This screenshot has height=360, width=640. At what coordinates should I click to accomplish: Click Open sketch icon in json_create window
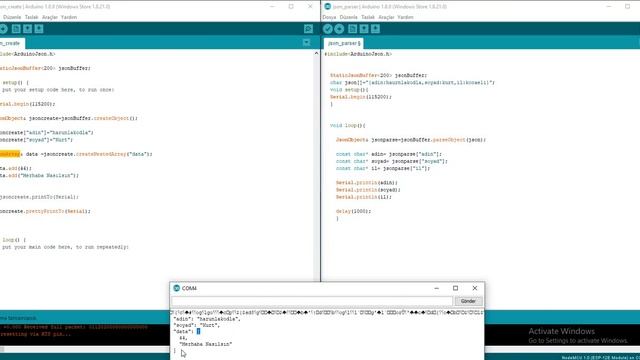pyautogui.click(x=27, y=29)
